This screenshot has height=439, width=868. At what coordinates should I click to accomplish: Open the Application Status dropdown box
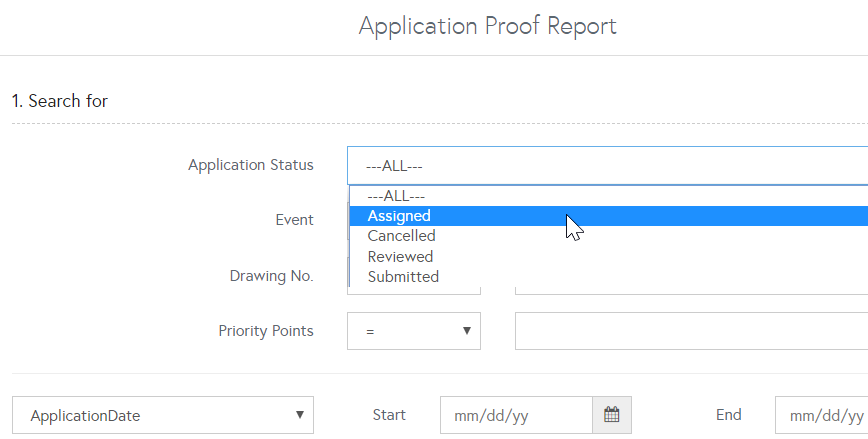tap(607, 166)
